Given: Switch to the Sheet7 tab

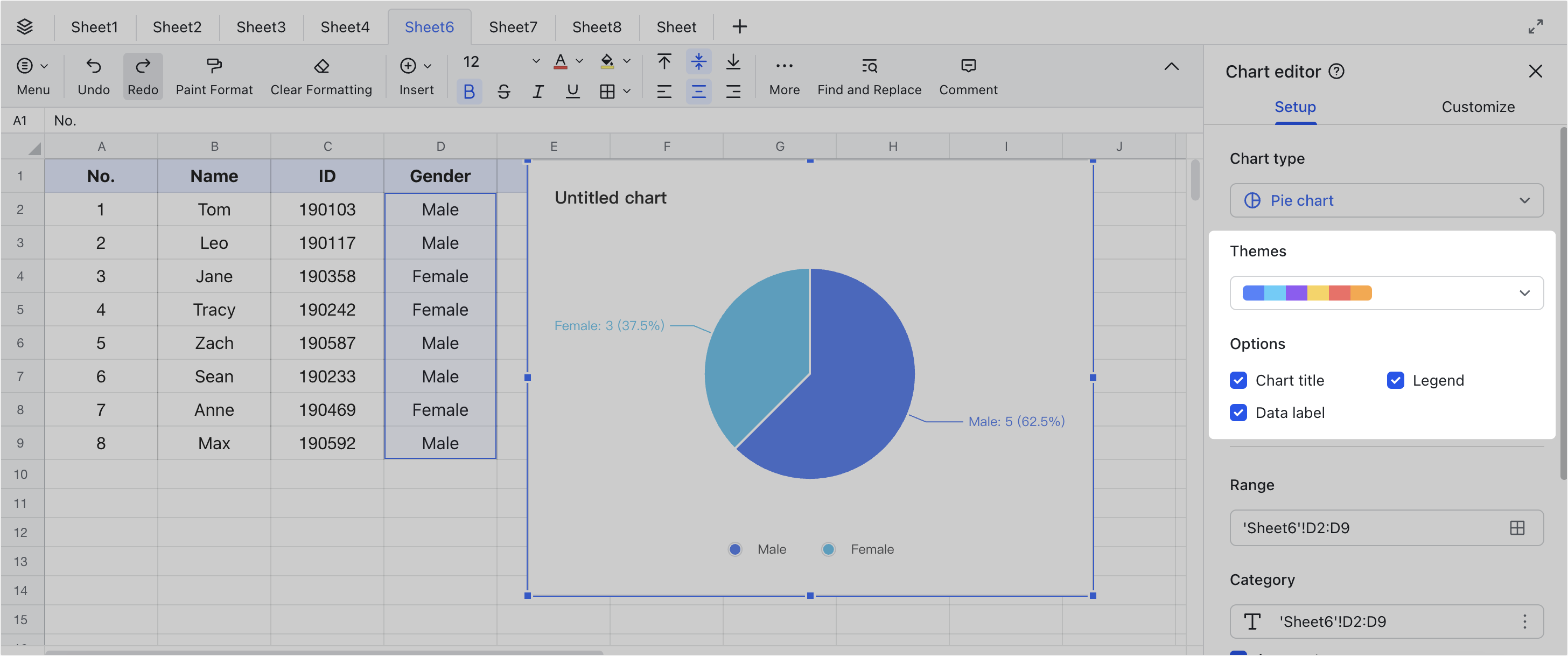Looking at the screenshot, I should [x=513, y=26].
